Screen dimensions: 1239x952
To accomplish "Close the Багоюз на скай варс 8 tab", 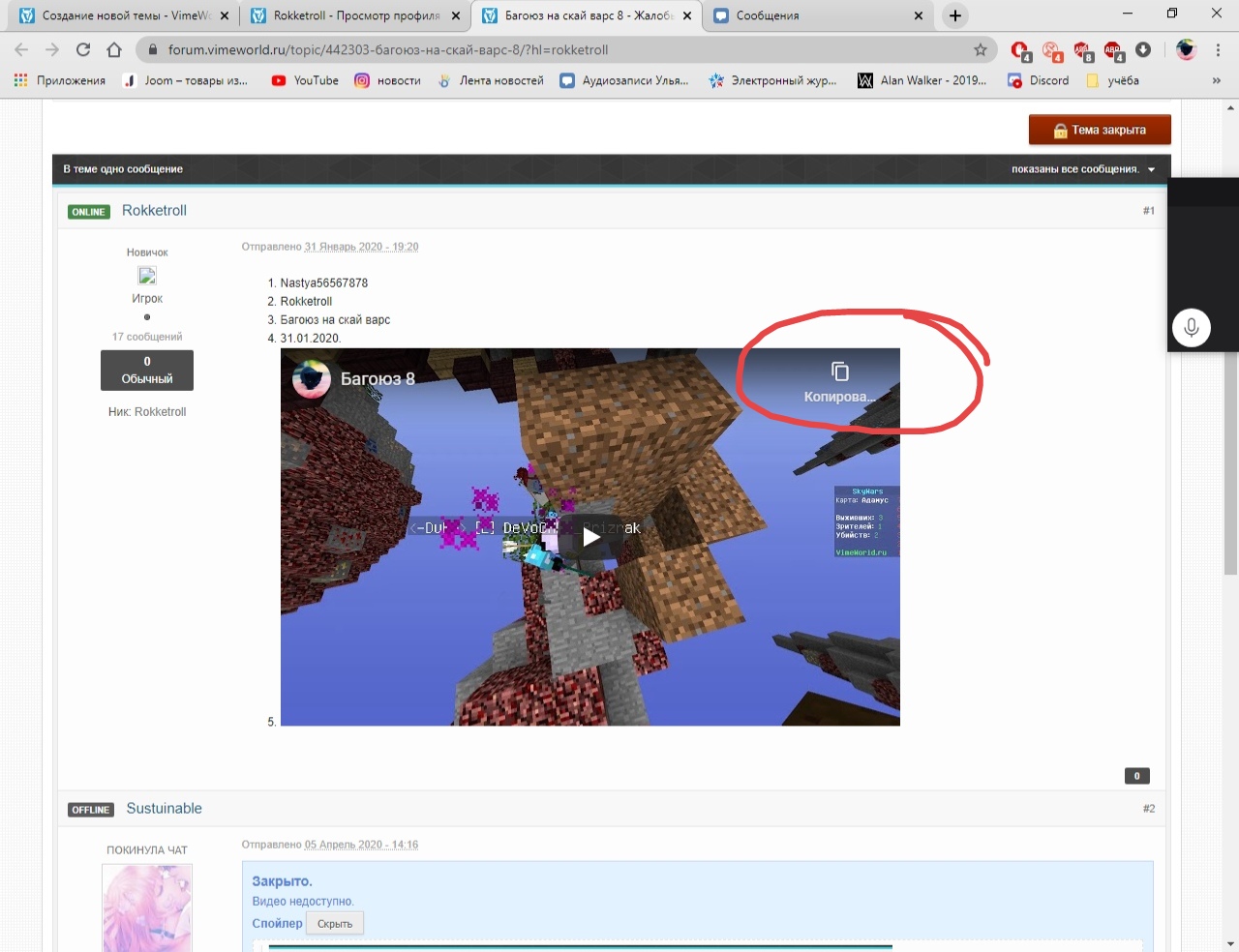I will point(687,15).
